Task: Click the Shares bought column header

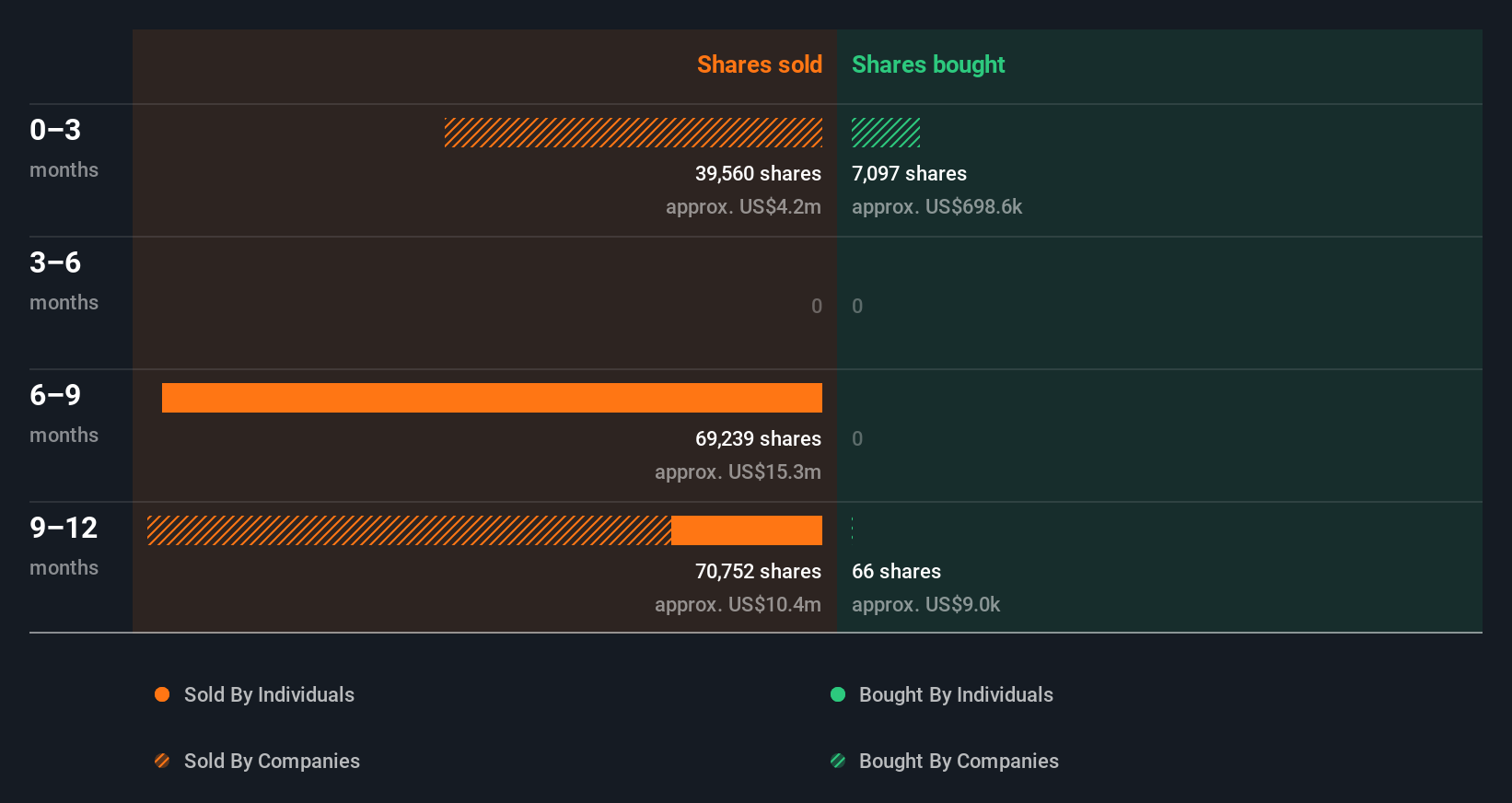Action: pos(928,64)
